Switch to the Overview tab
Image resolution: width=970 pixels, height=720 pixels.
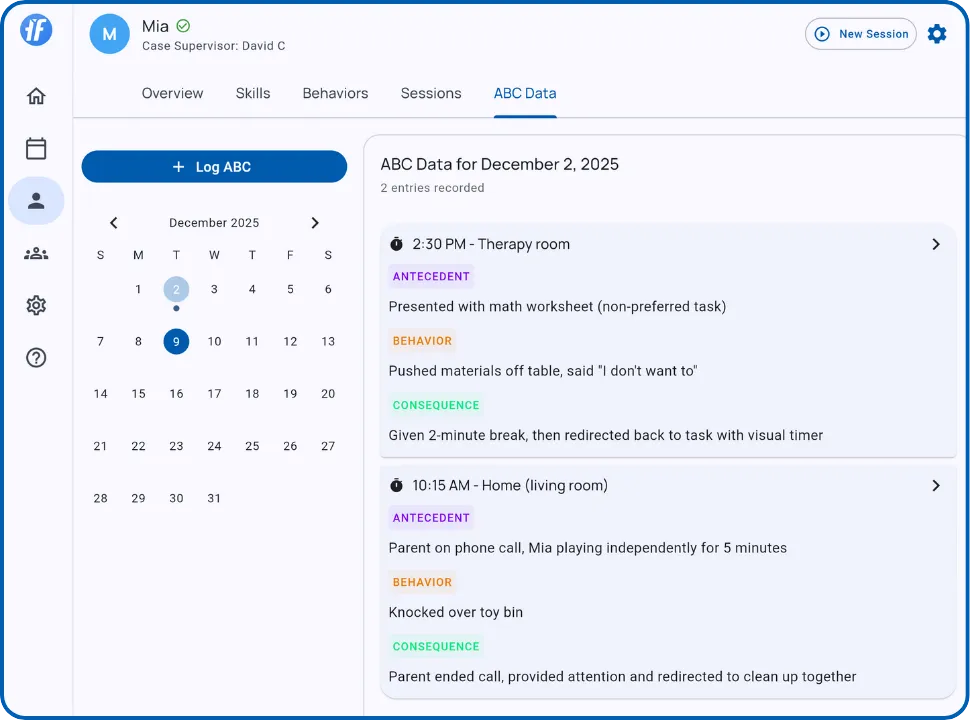[x=172, y=93]
